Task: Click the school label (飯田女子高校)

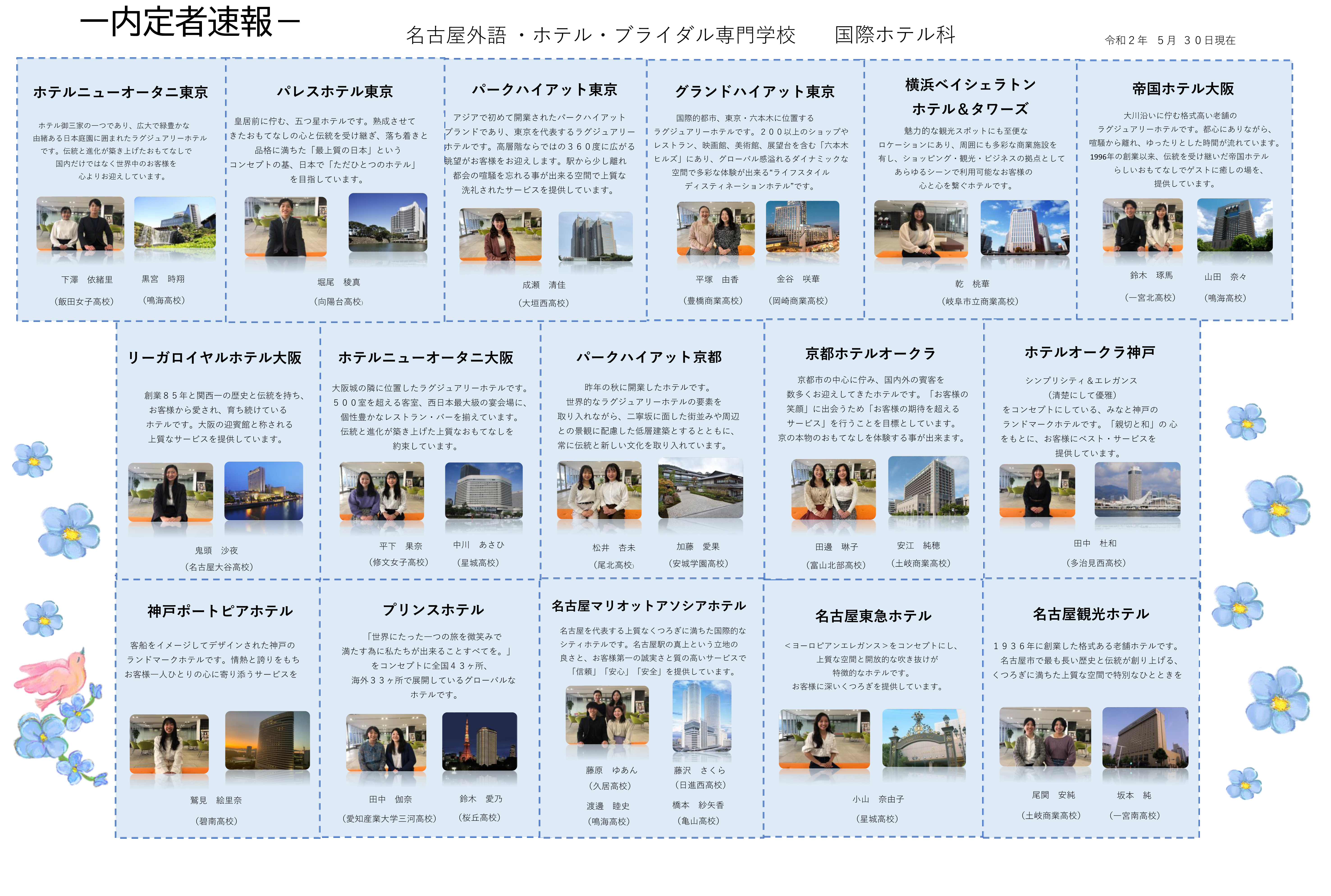Action: 85,302
